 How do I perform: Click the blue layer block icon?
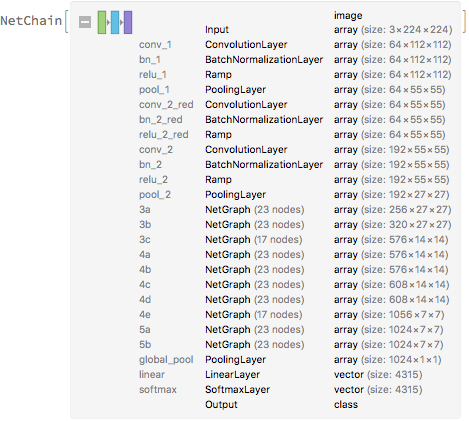click(115, 22)
